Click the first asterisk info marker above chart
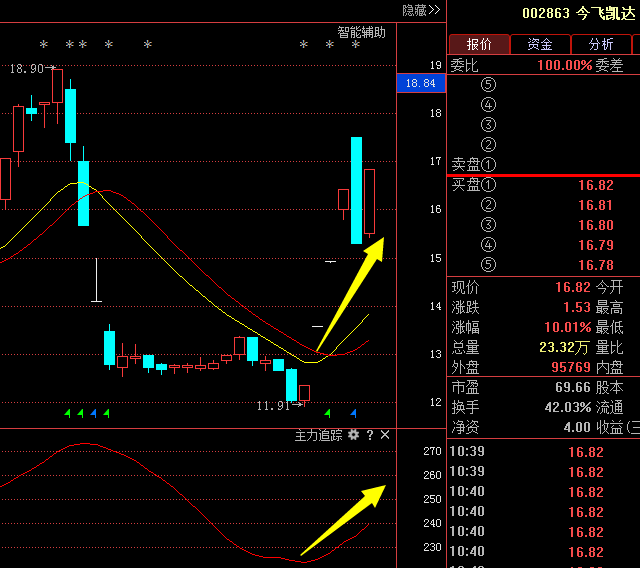The width and height of the screenshot is (640, 568). (44, 44)
